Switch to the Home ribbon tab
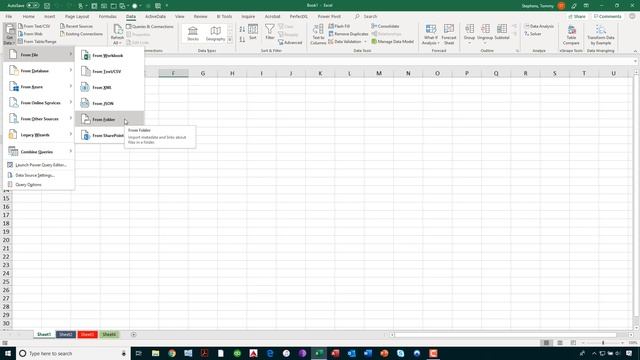Image resolution: width=640 pixels, height=360 pixels. coord(29,16)
